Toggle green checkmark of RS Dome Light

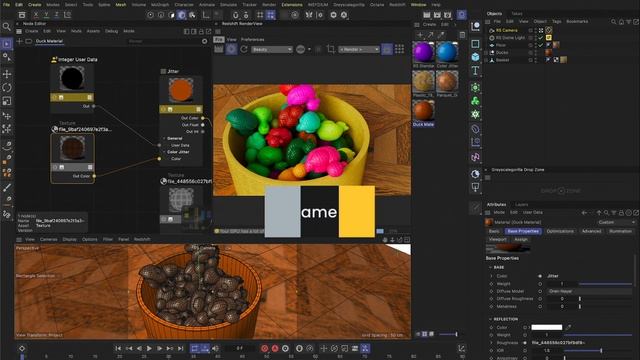[541, 38]
